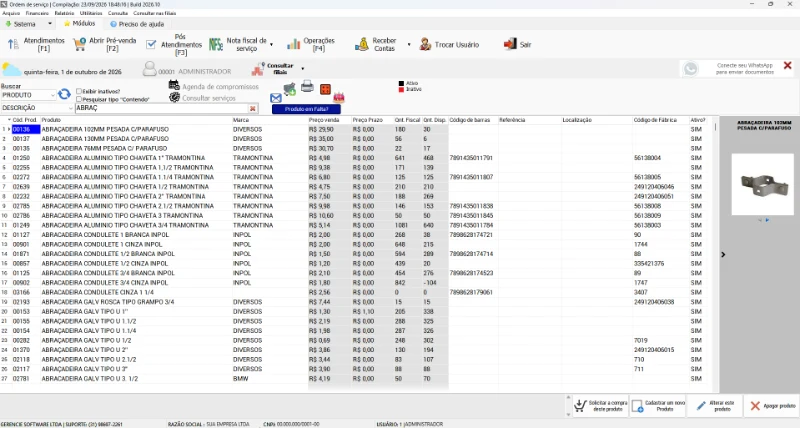Image resolution: width=800 pixels, height=428 pixels.
Task: Click the clamp product image thumbnail
Action: (763, 185)
